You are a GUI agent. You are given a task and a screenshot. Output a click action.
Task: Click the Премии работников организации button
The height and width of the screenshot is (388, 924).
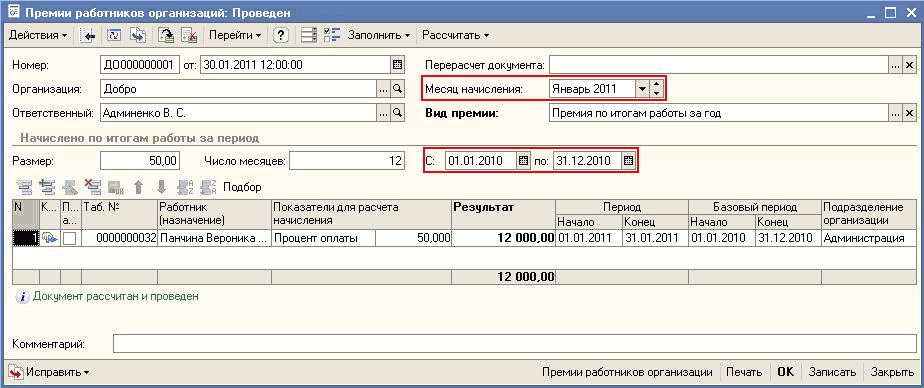coord(627,372)
